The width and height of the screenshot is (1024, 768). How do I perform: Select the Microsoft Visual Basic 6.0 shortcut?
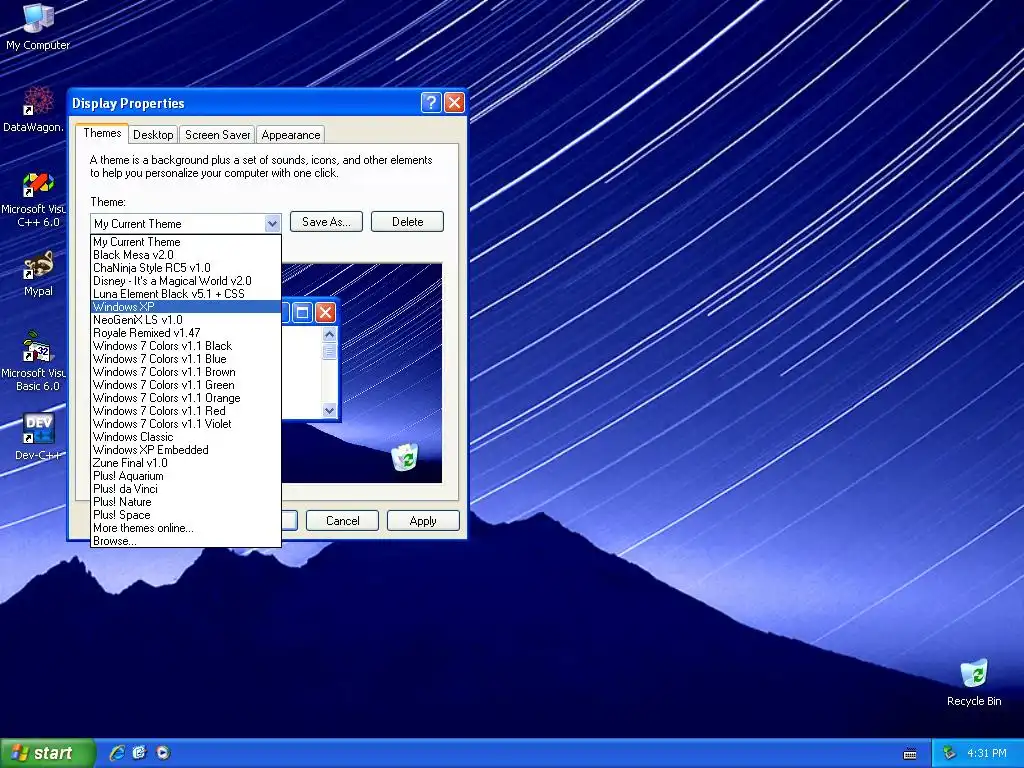pos(36,361)
